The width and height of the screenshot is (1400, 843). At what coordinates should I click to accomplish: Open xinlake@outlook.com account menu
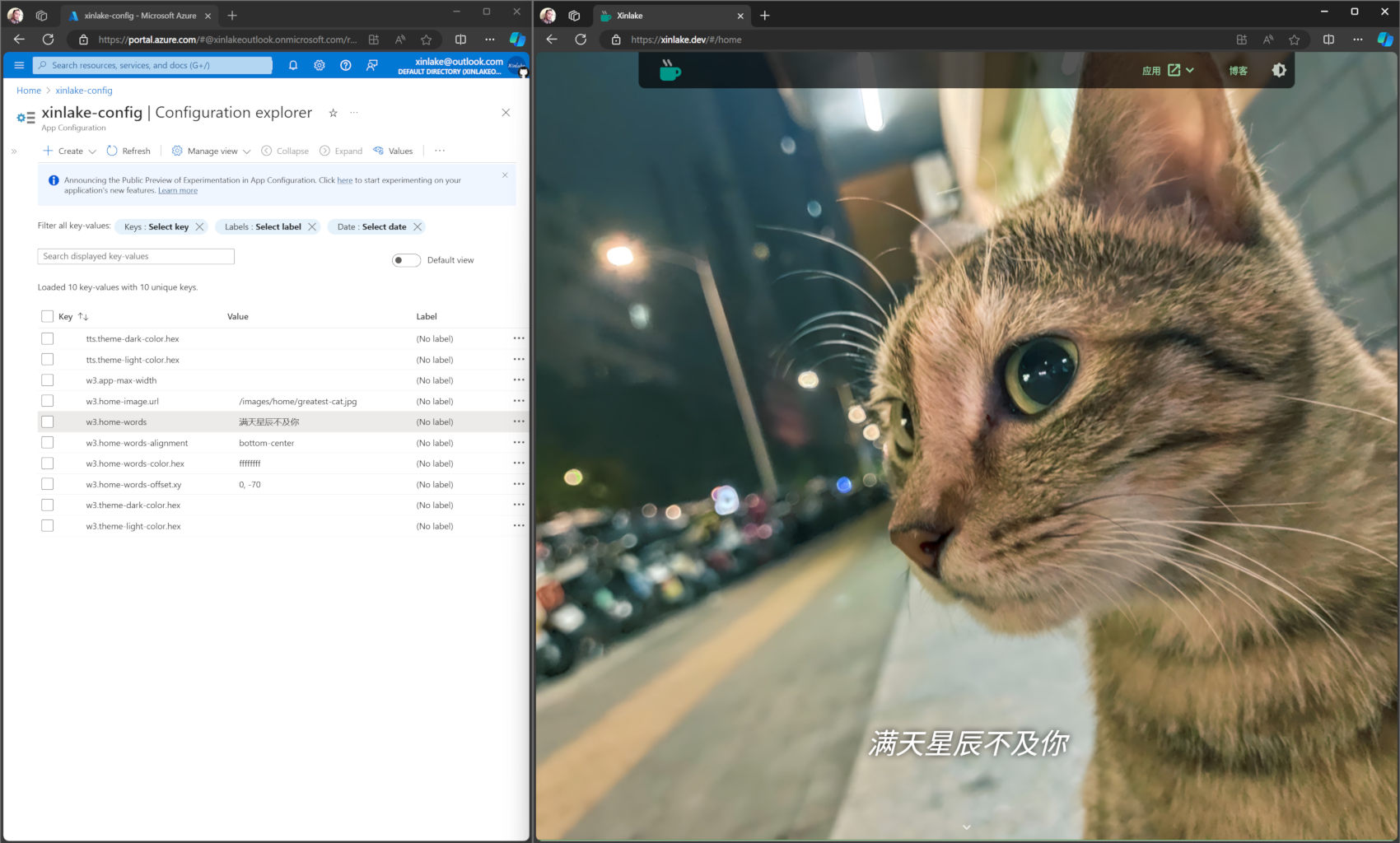[460, 65]
